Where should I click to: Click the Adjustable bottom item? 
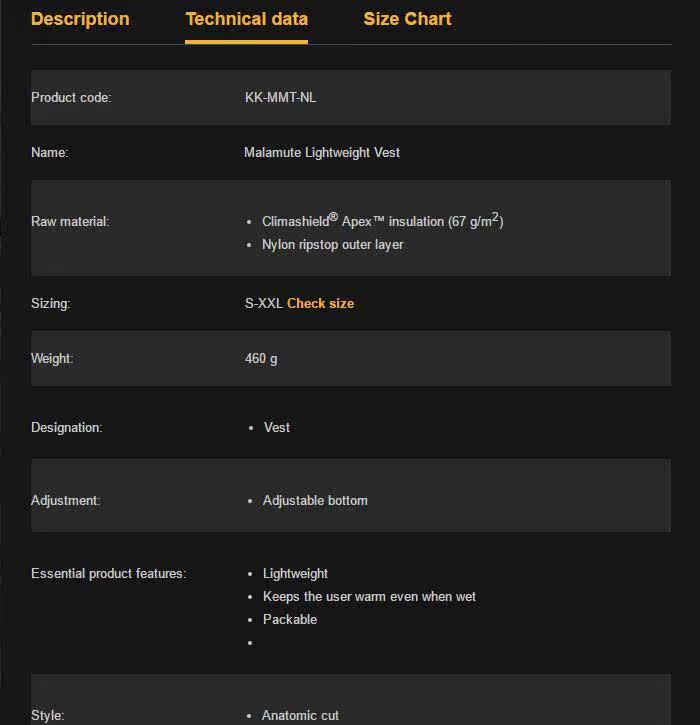pos(315,500)
